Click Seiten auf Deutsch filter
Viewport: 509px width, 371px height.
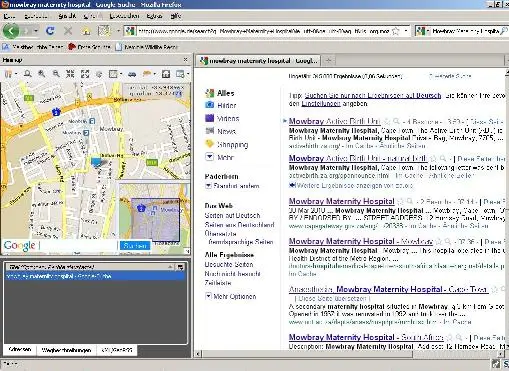pos(232,215)
